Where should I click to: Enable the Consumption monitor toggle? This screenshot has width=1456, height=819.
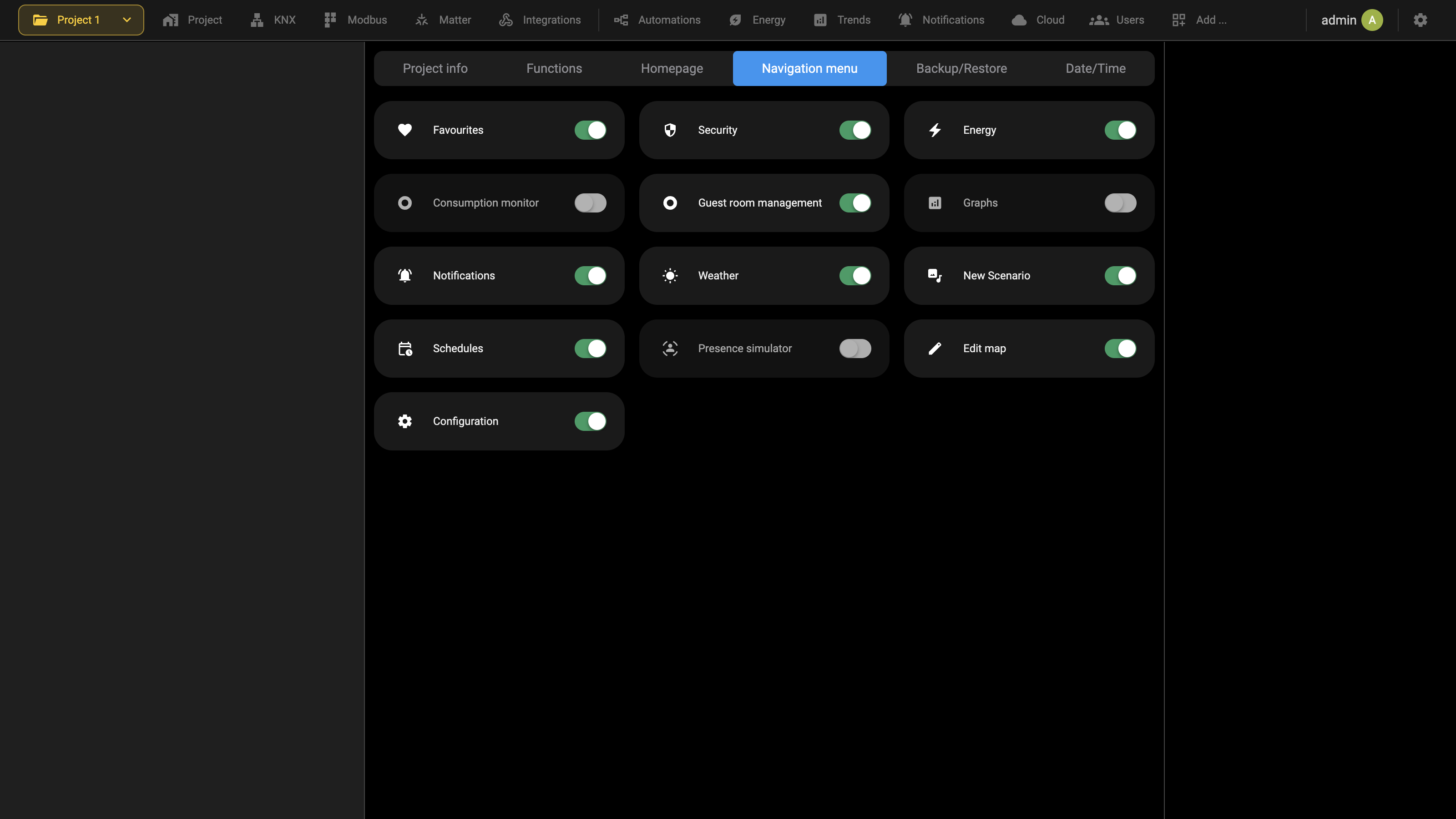point(590,203)
